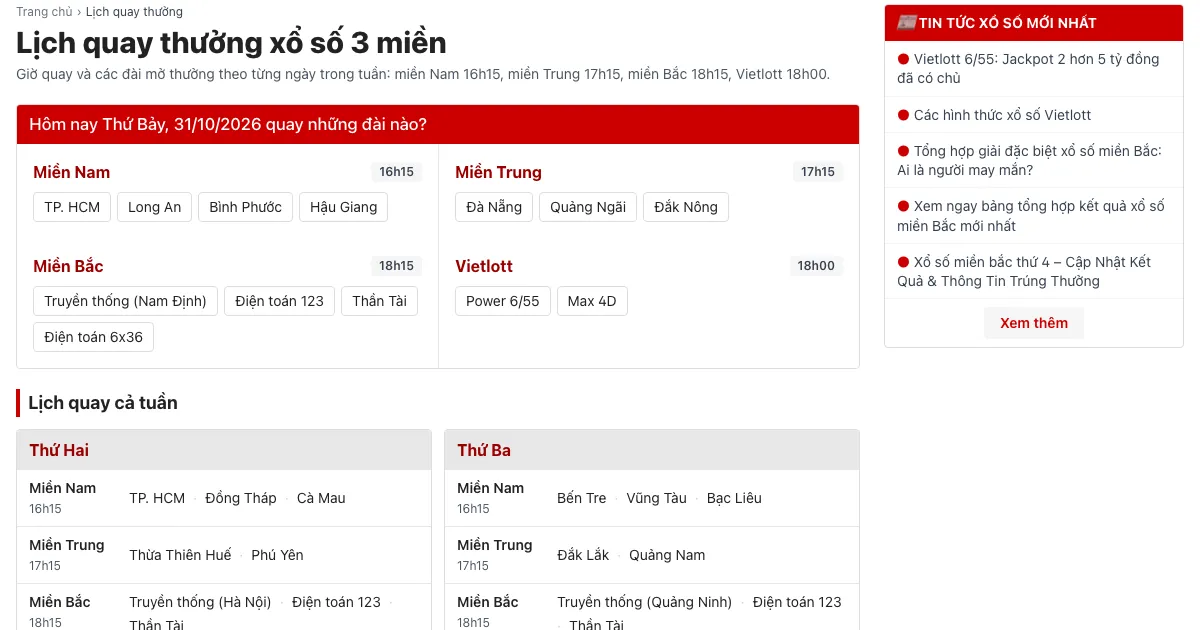Click the 16h15 time badge beside today's Miền Nam
This screenshot has height=630, width=1200.
point(396,172)
